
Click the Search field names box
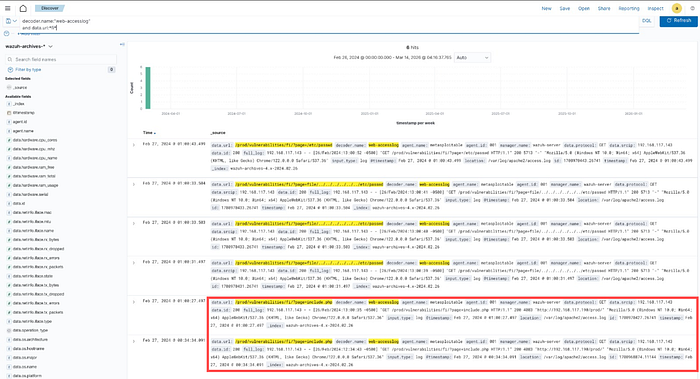click(61, 59)
